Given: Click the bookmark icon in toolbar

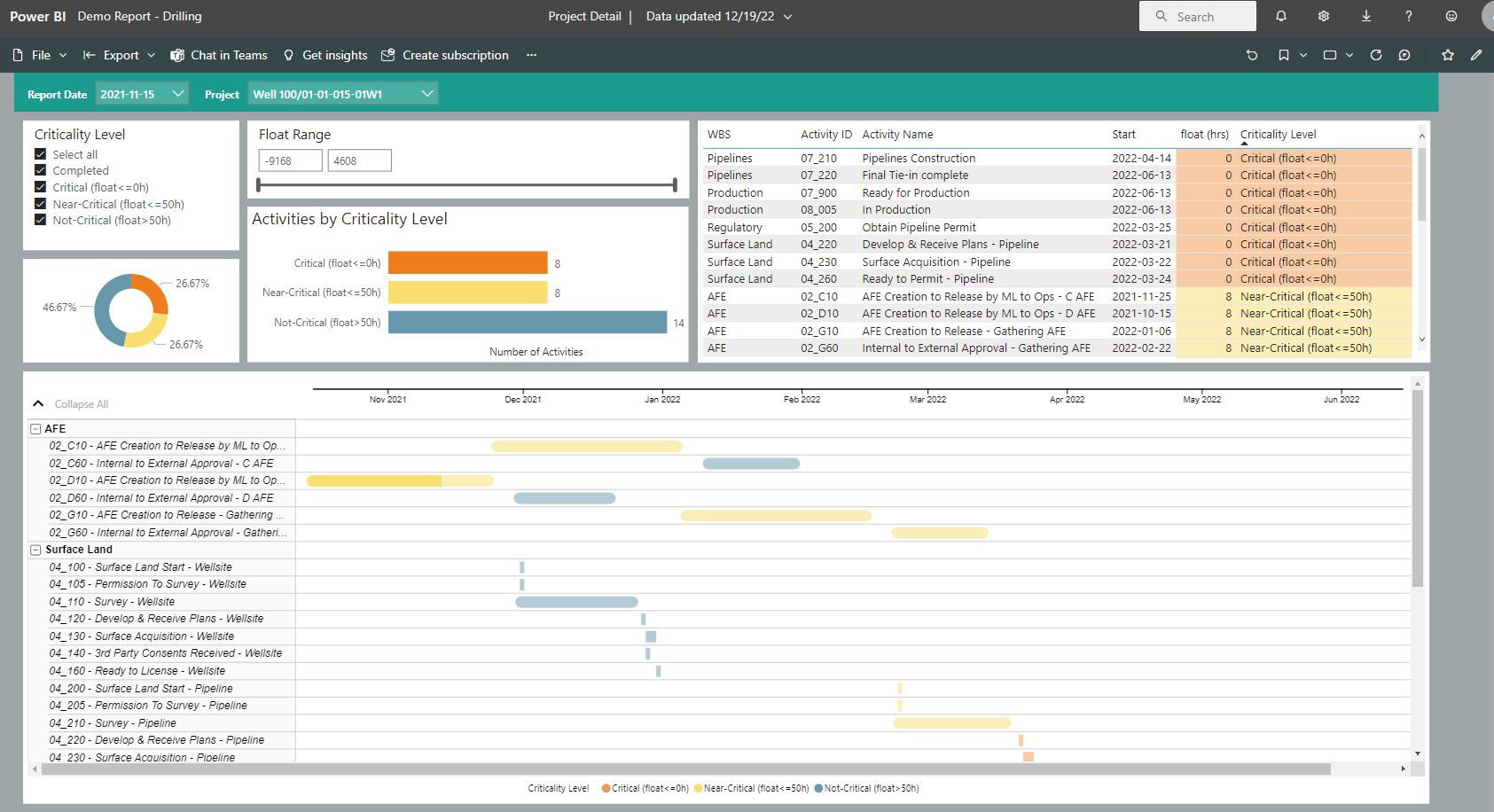Looking at the screenshot, I should click(x=1283, y=55).
